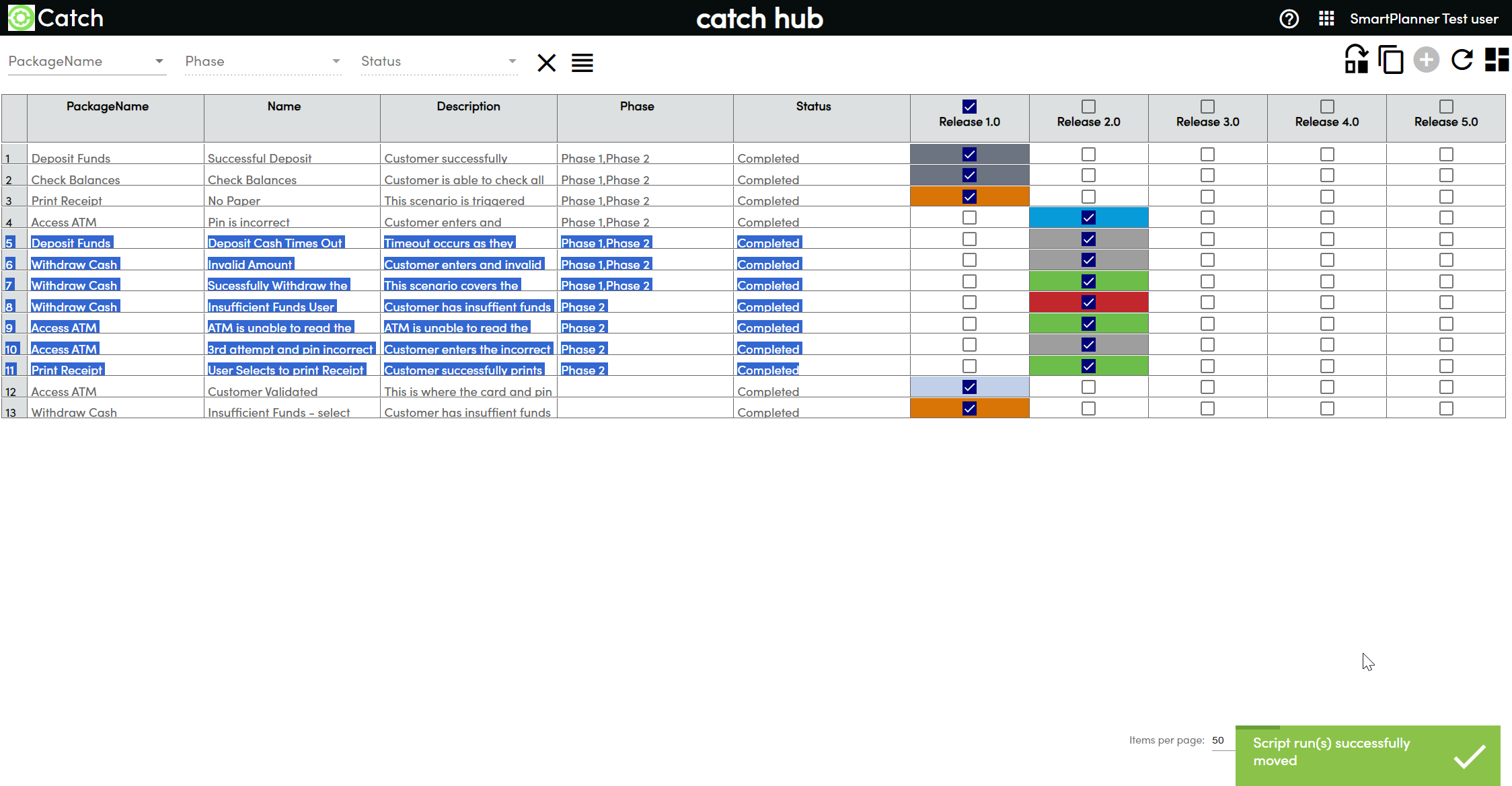This screenshot has height=786, width=1512.
Task: Check the Release 3.0 header checkbox
Action: click(1207, 106)
